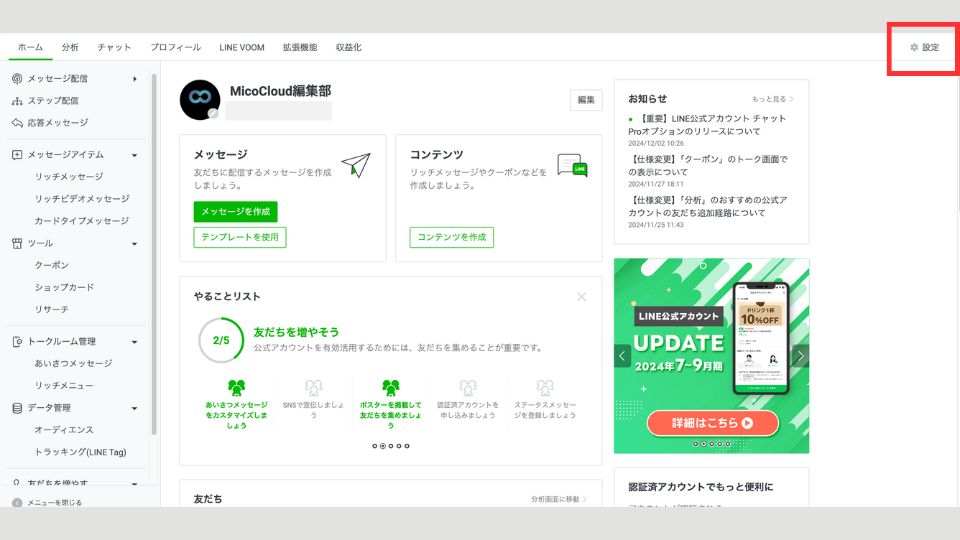Collapse the トークルーム管理 section arrow
Viewport: 960px width, 540px height.
pyautogui.click(x=135, y=342)
